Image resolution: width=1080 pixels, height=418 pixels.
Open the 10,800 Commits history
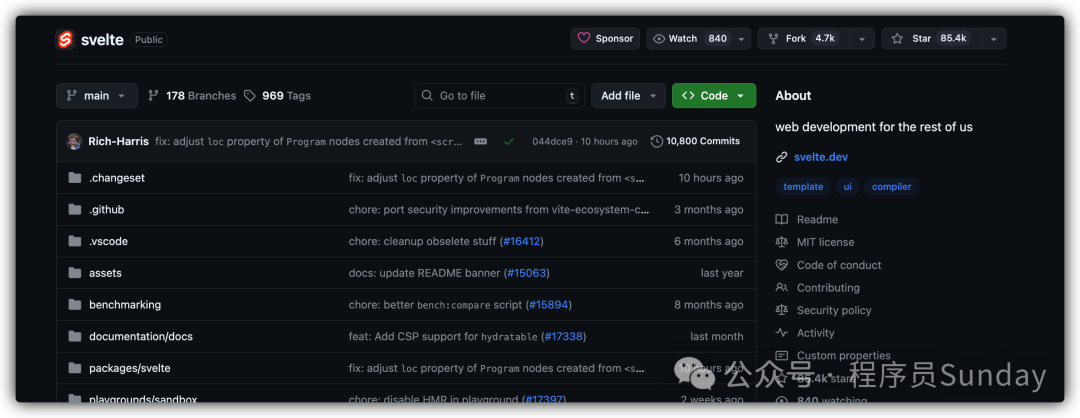[x=695, y=142]
